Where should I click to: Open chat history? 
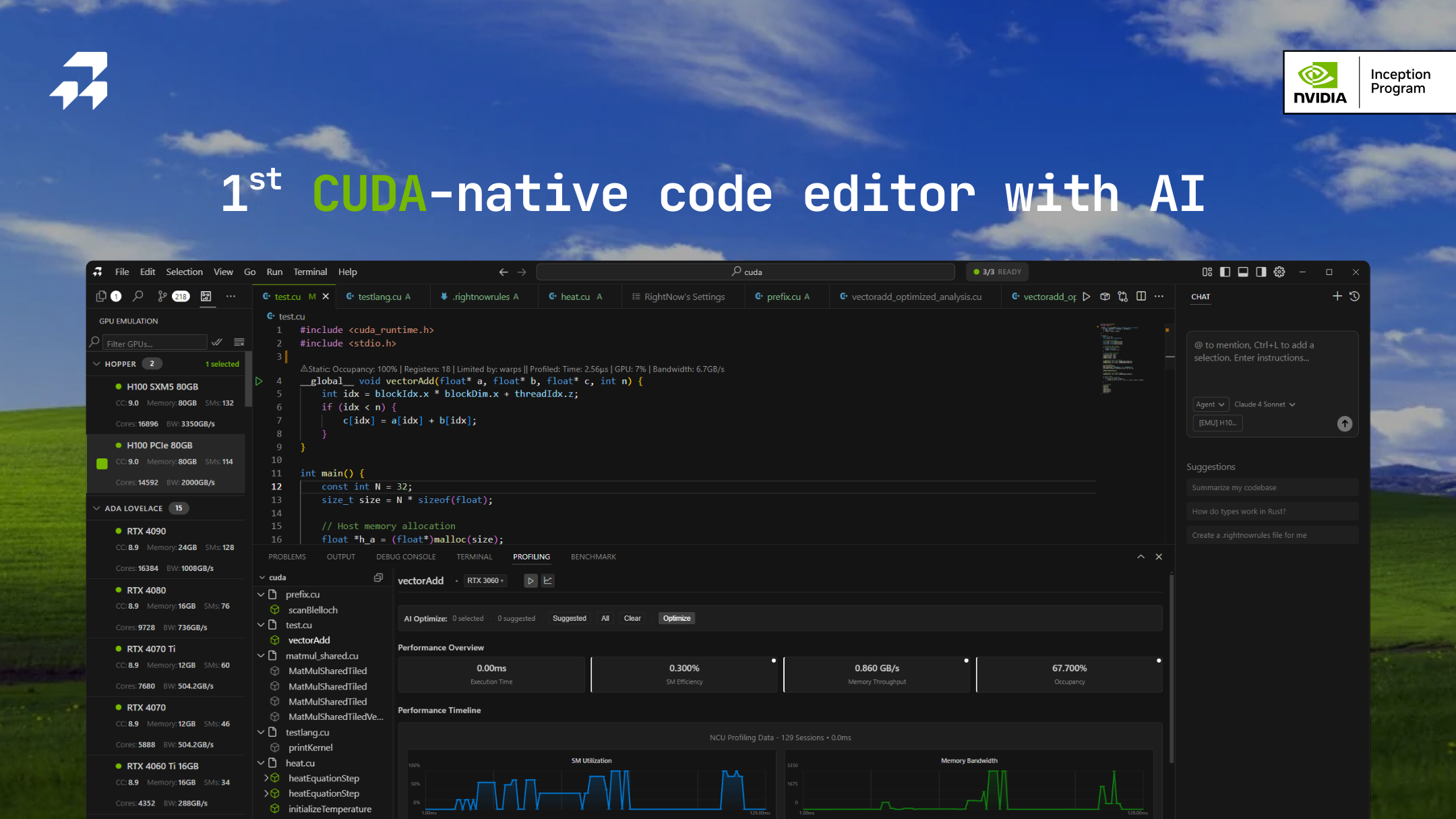pos(1356,296)
